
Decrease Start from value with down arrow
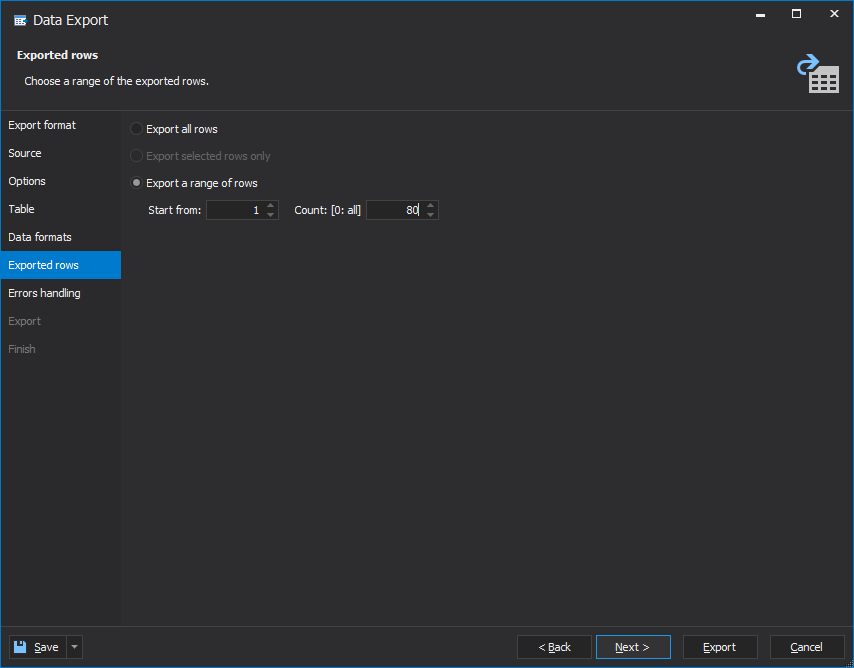coord(271,215)
